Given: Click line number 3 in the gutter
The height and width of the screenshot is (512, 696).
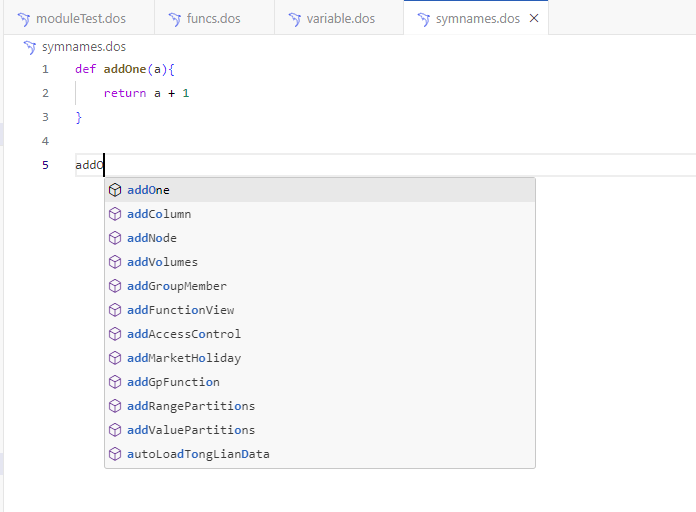Looking at the screenshot, I should coord(45,117).
